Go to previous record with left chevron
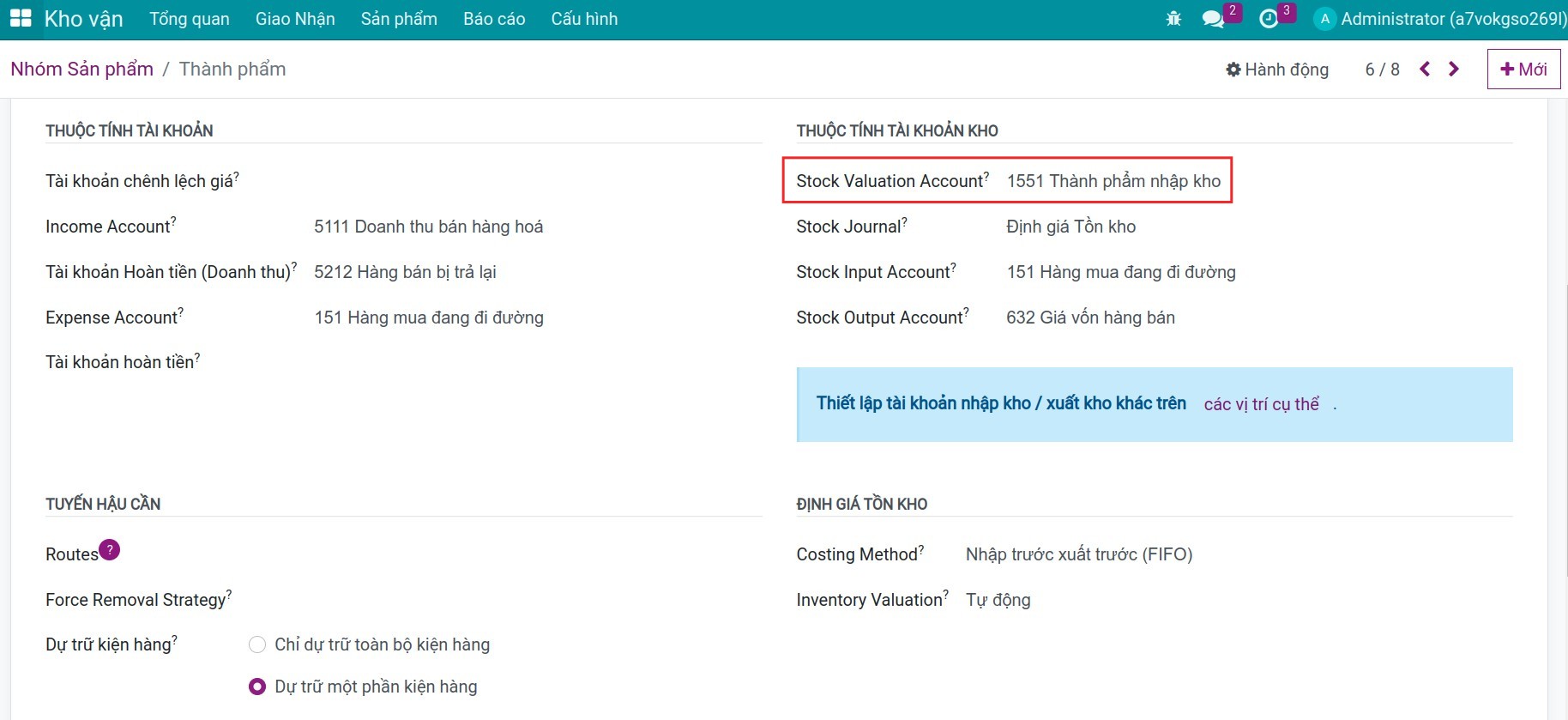The height and width of the screenshot is (720, 1568). pos(1425,69)
